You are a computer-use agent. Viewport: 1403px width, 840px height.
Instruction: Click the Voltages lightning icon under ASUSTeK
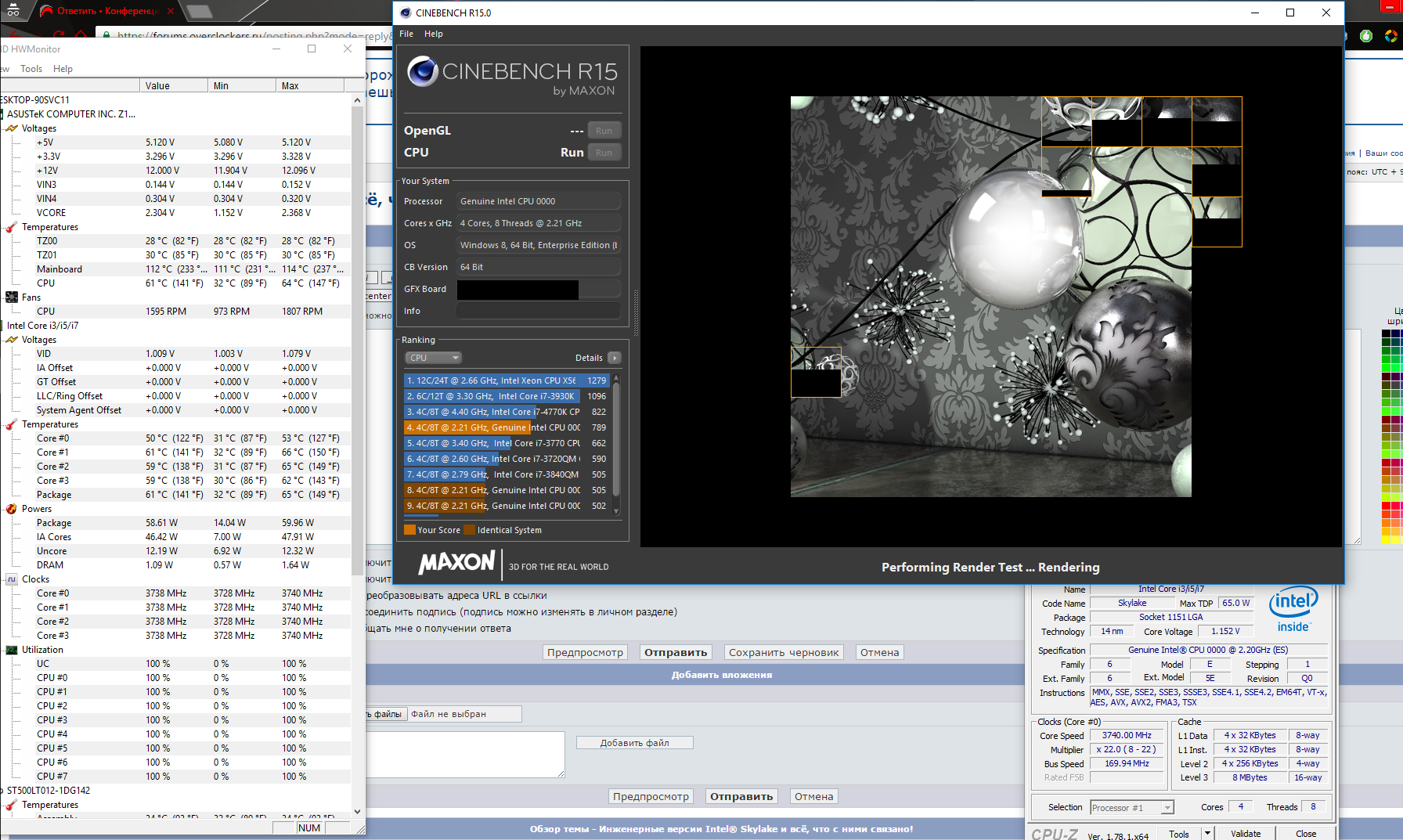tap(12, 128)
